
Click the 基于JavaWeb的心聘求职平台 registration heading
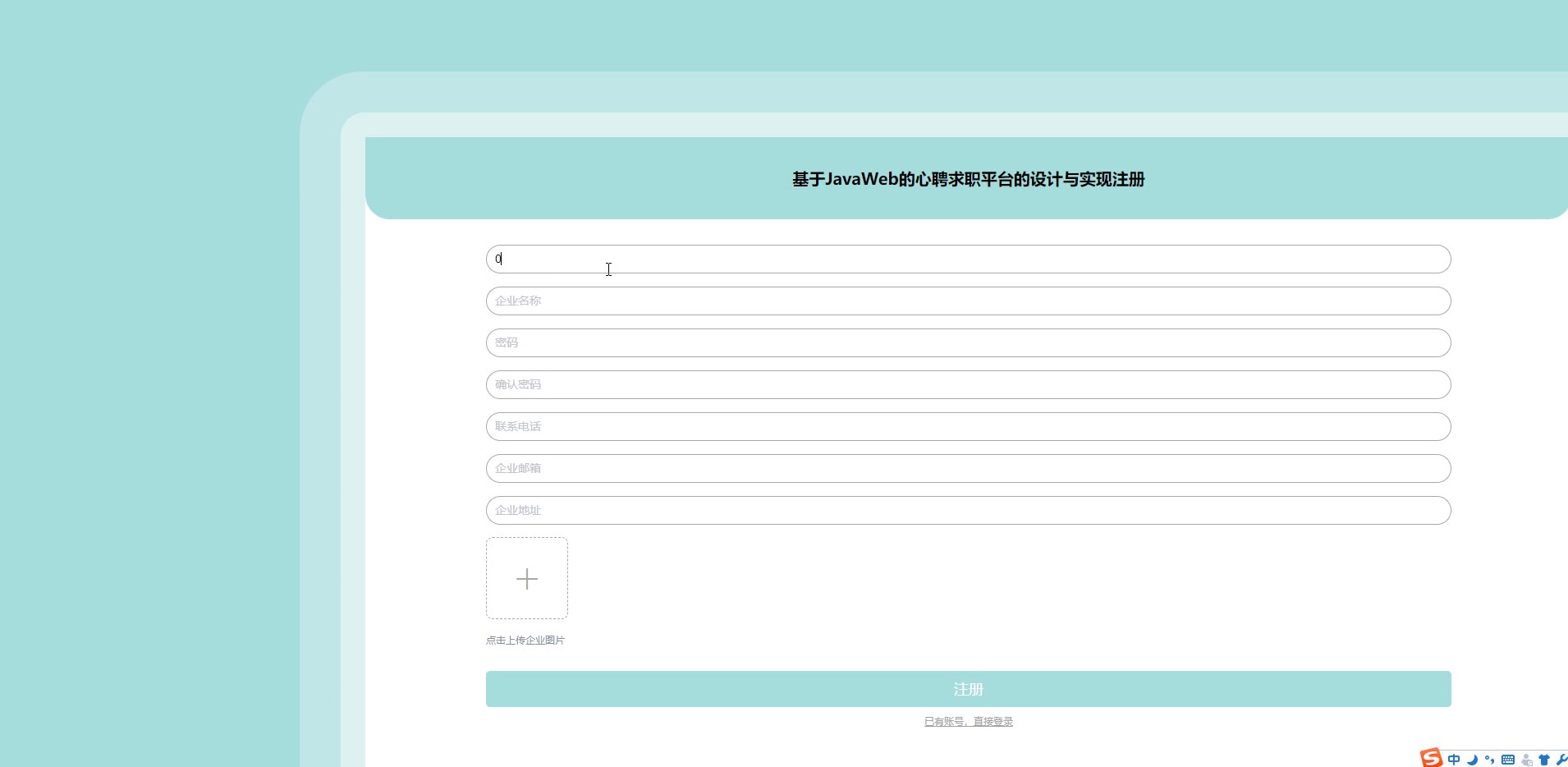pos(969,179)
